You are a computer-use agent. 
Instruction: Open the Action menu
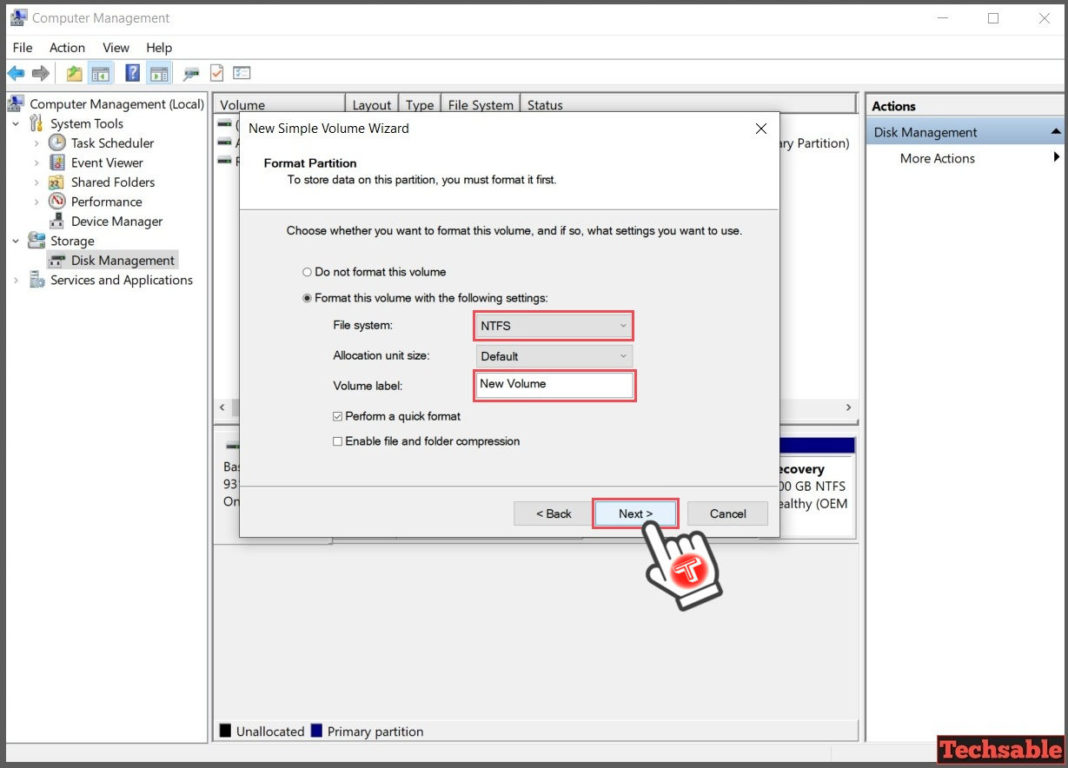[67, 47]
